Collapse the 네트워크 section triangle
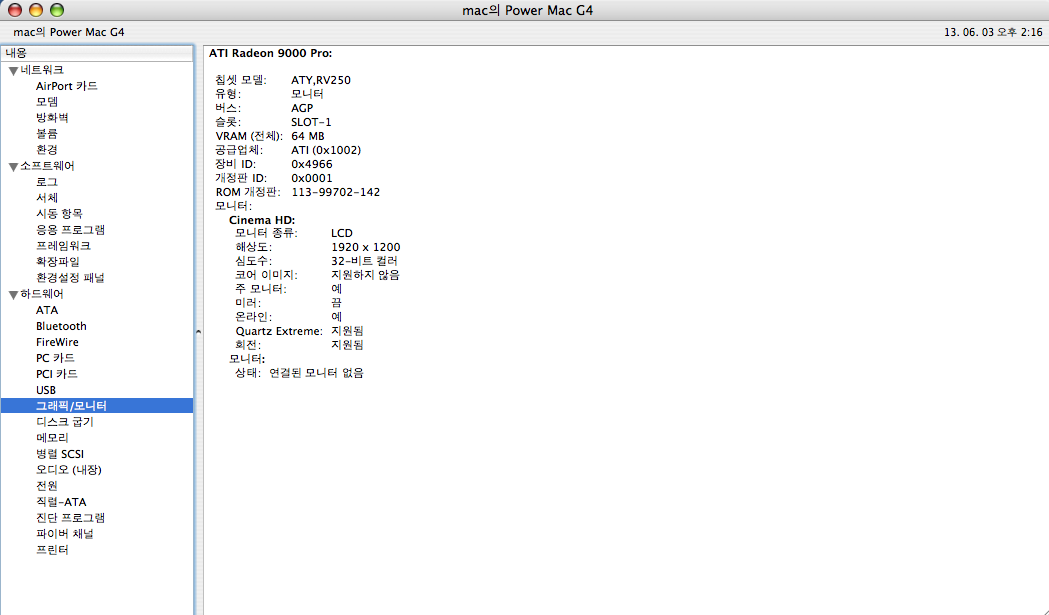Image resolution: width=1049 pixels, height=615 pixels. [x=13, y=70]
